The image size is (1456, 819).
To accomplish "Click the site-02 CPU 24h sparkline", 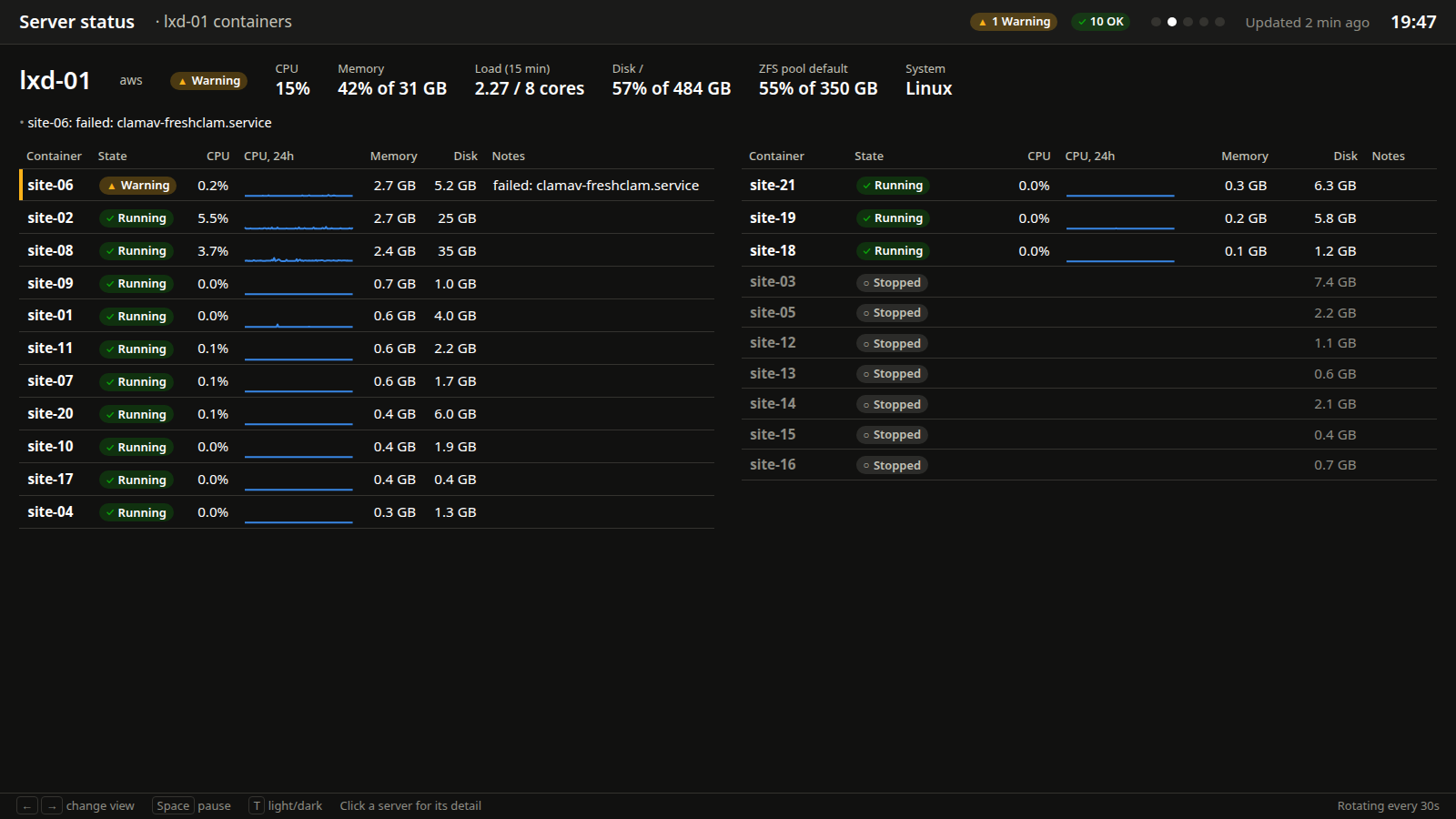I will 298,218.
